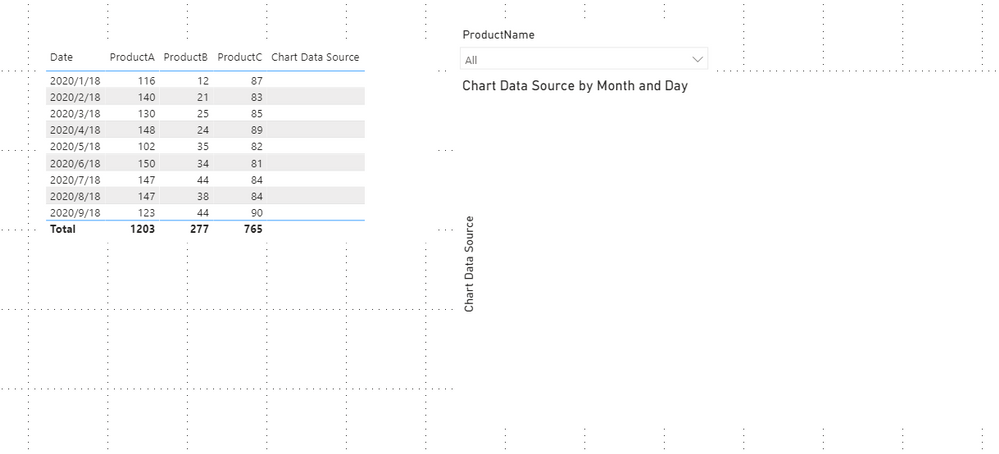Select the 2020/6/18 date row
999x454 pixels.
205,163
